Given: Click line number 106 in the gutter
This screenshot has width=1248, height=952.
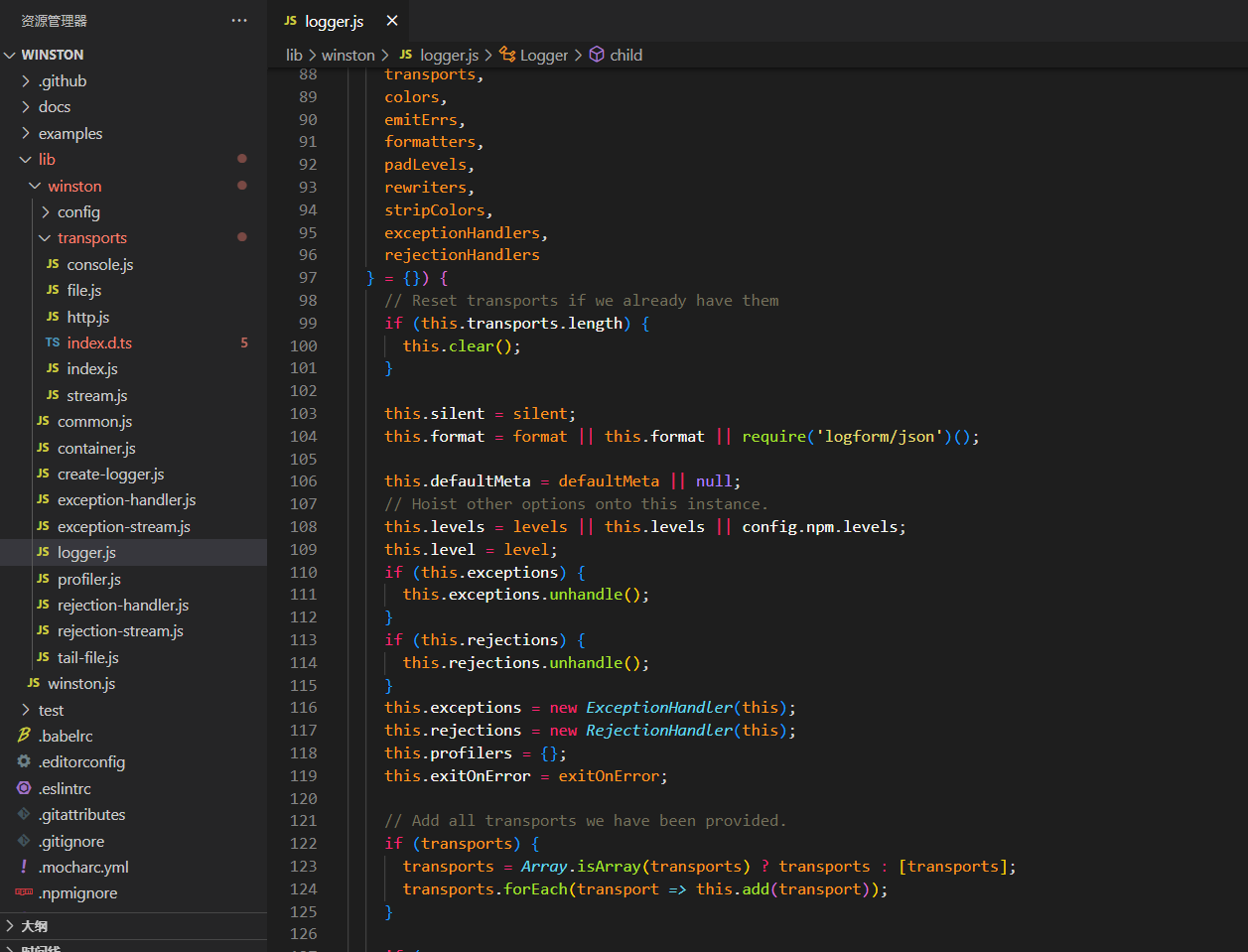Looking at the screenshot, I should click(303, 480).
